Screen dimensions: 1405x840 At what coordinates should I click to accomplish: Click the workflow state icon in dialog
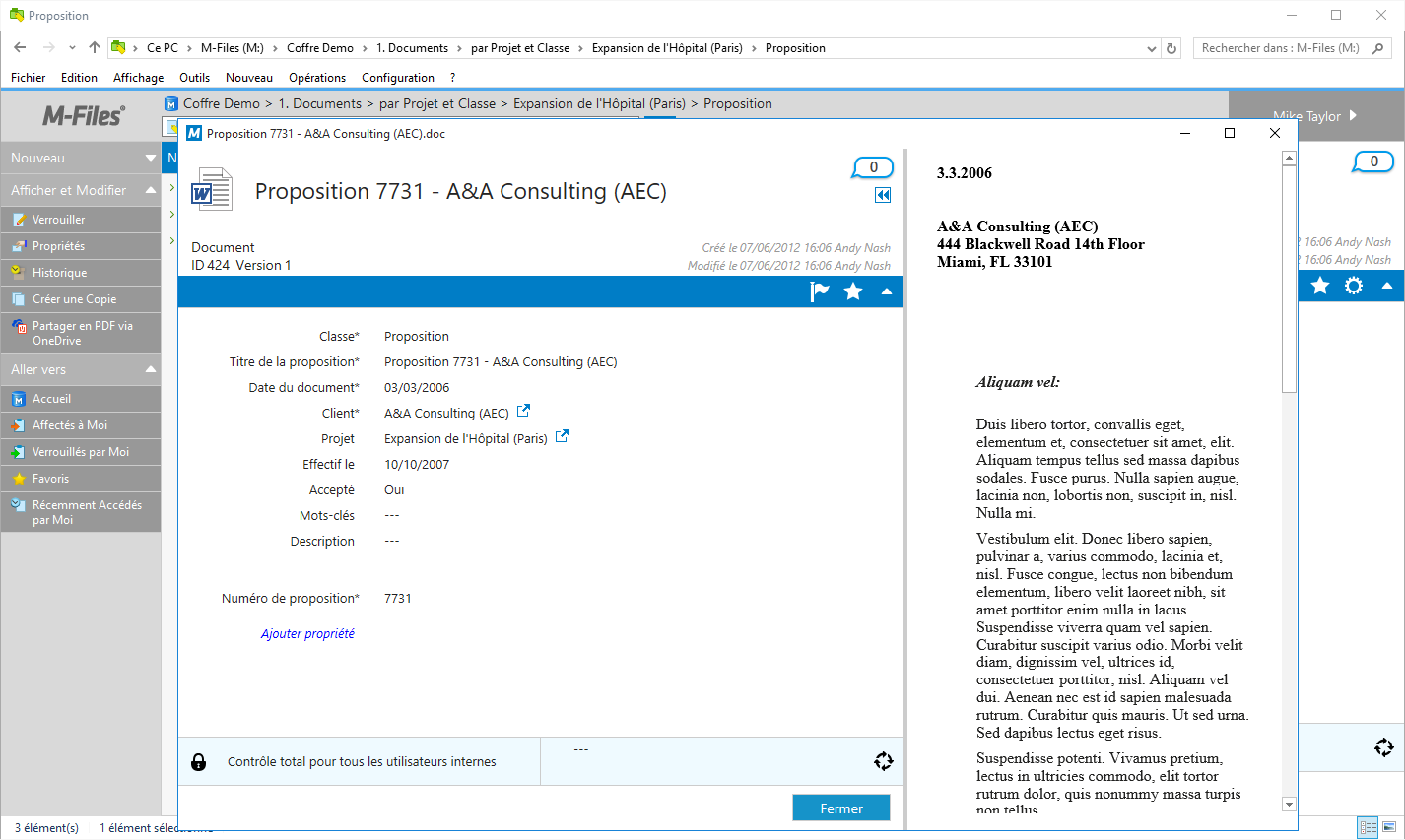(x=883, y=761)
